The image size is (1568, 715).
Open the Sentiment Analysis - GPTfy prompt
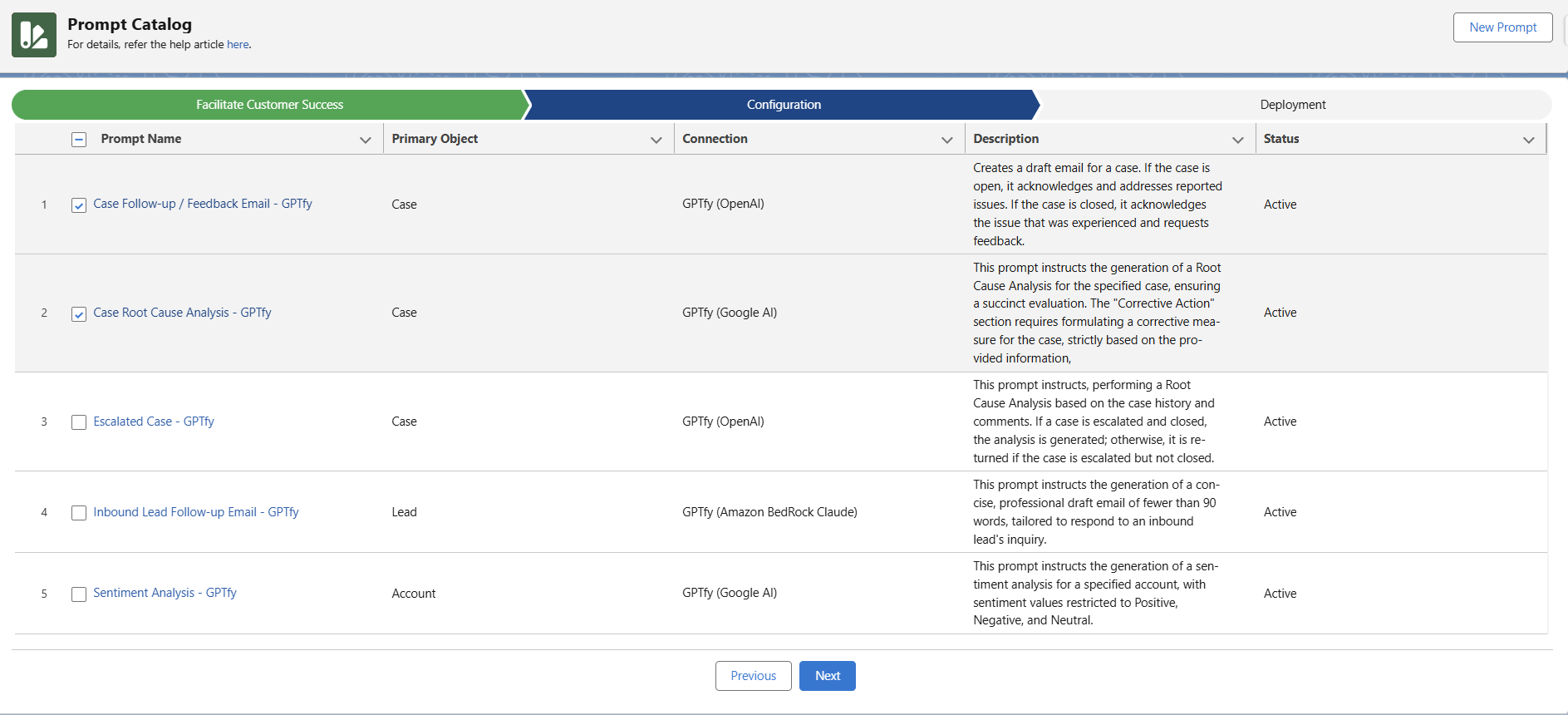(165, 593)
